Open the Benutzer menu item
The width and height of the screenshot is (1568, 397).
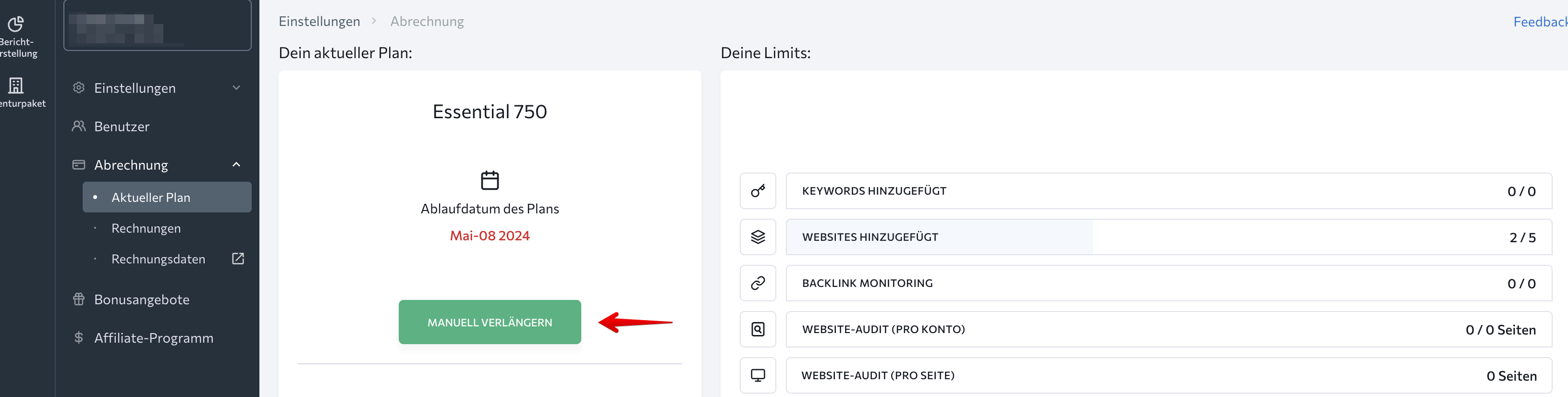coord(122,127)
